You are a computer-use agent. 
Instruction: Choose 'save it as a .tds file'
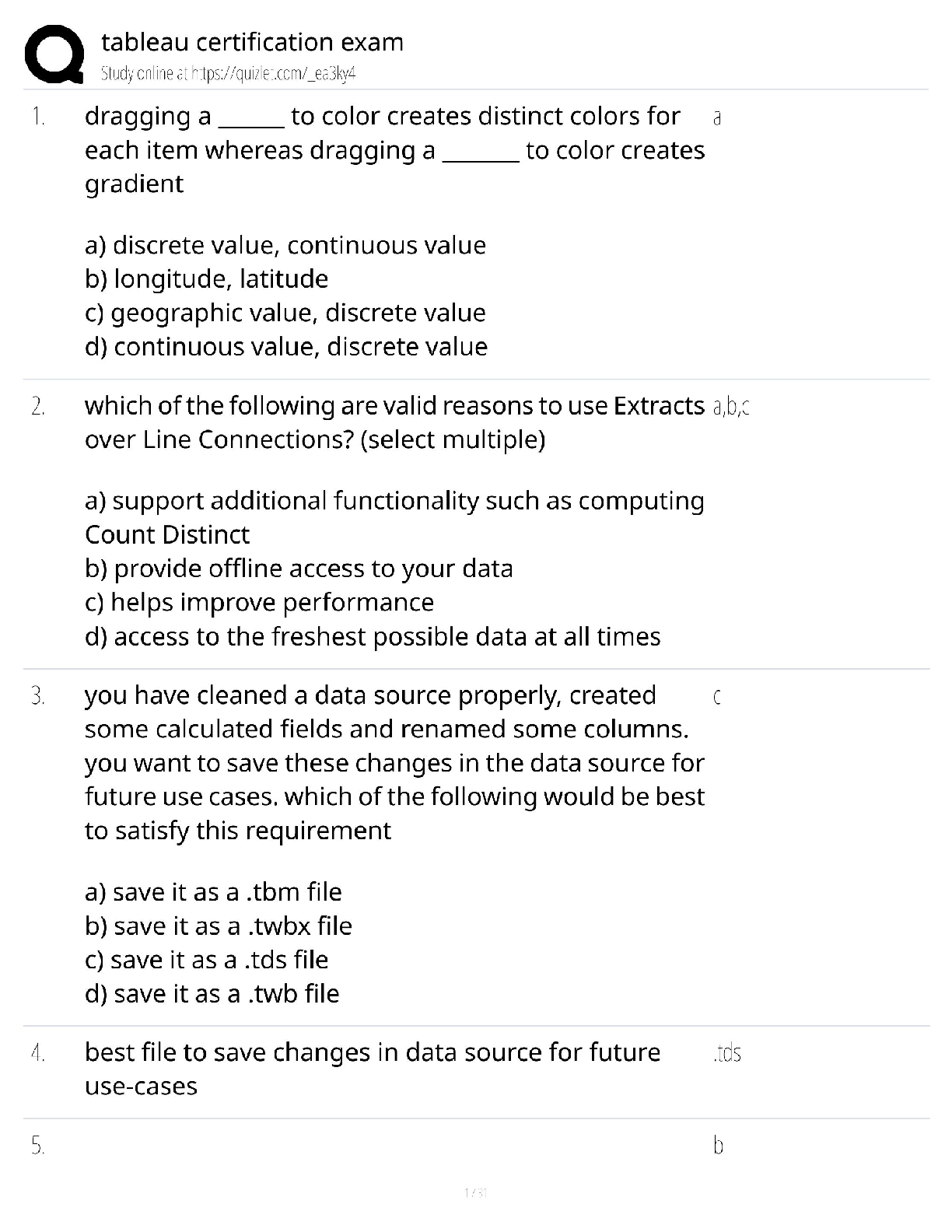point(206,960)
